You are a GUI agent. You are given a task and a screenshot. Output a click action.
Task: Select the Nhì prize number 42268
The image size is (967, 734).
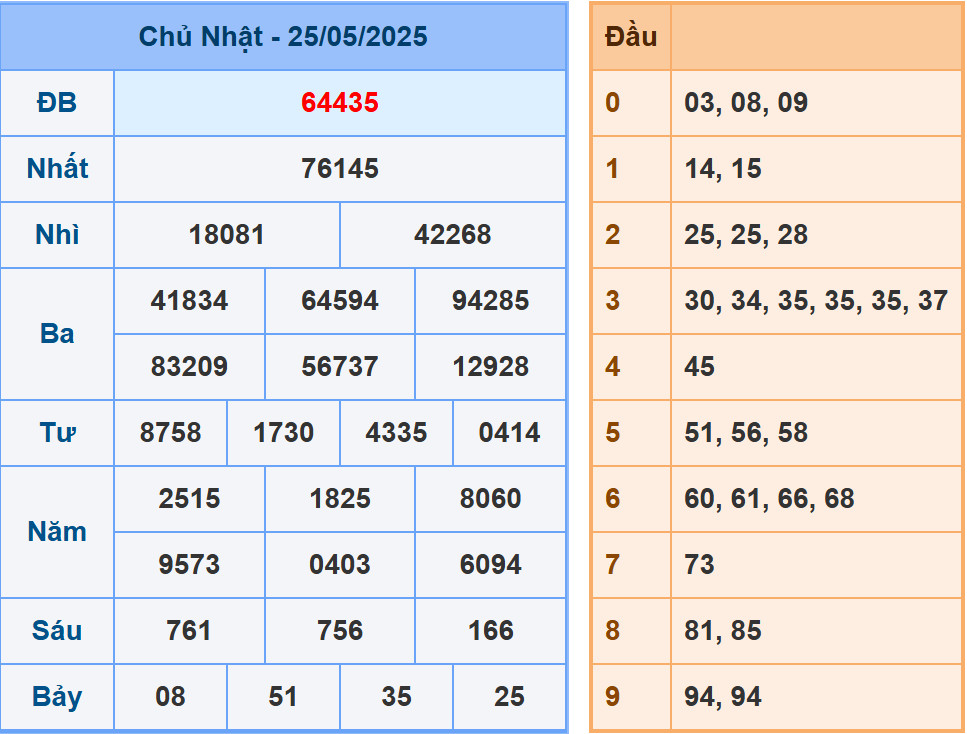tap(453, 235)
